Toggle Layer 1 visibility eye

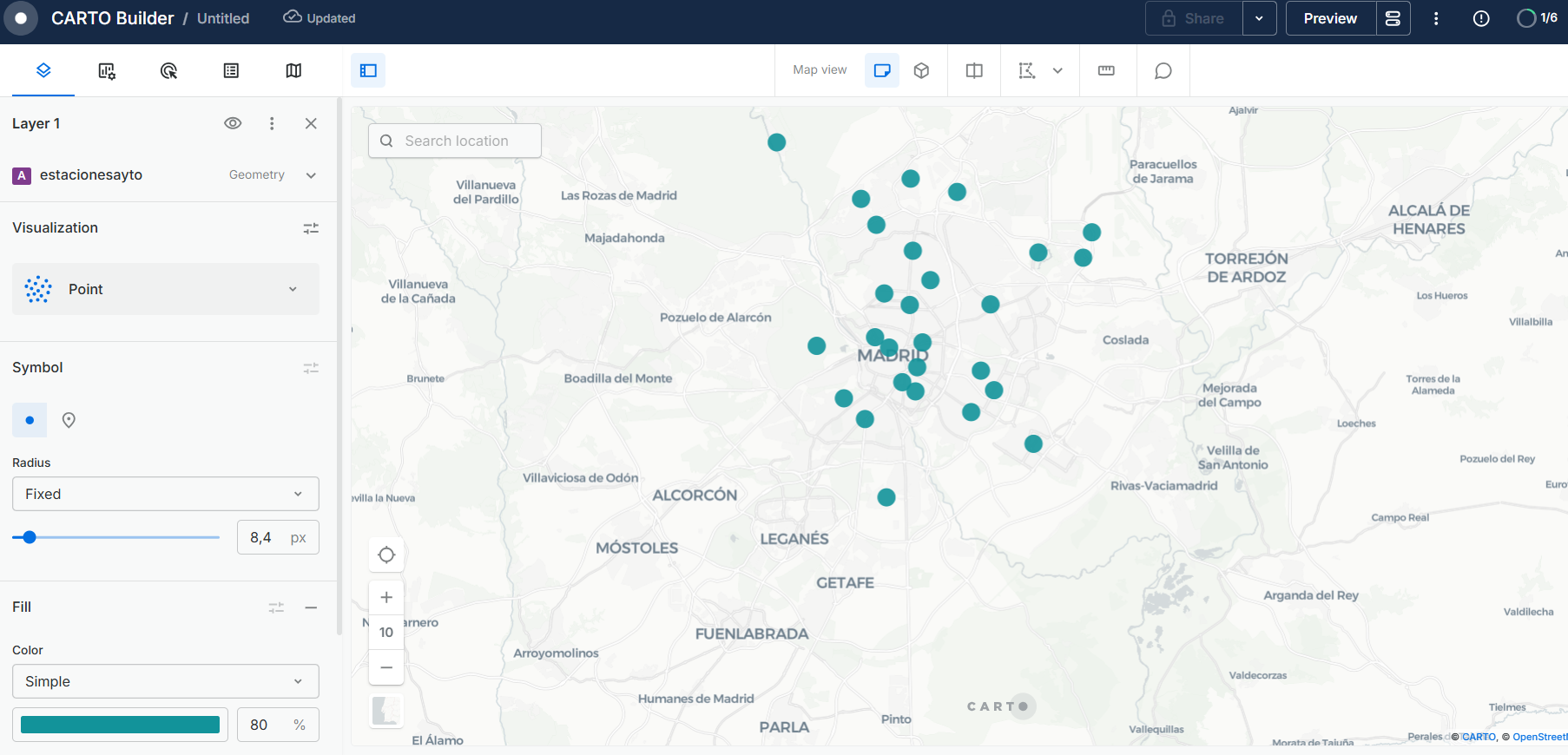233,123
